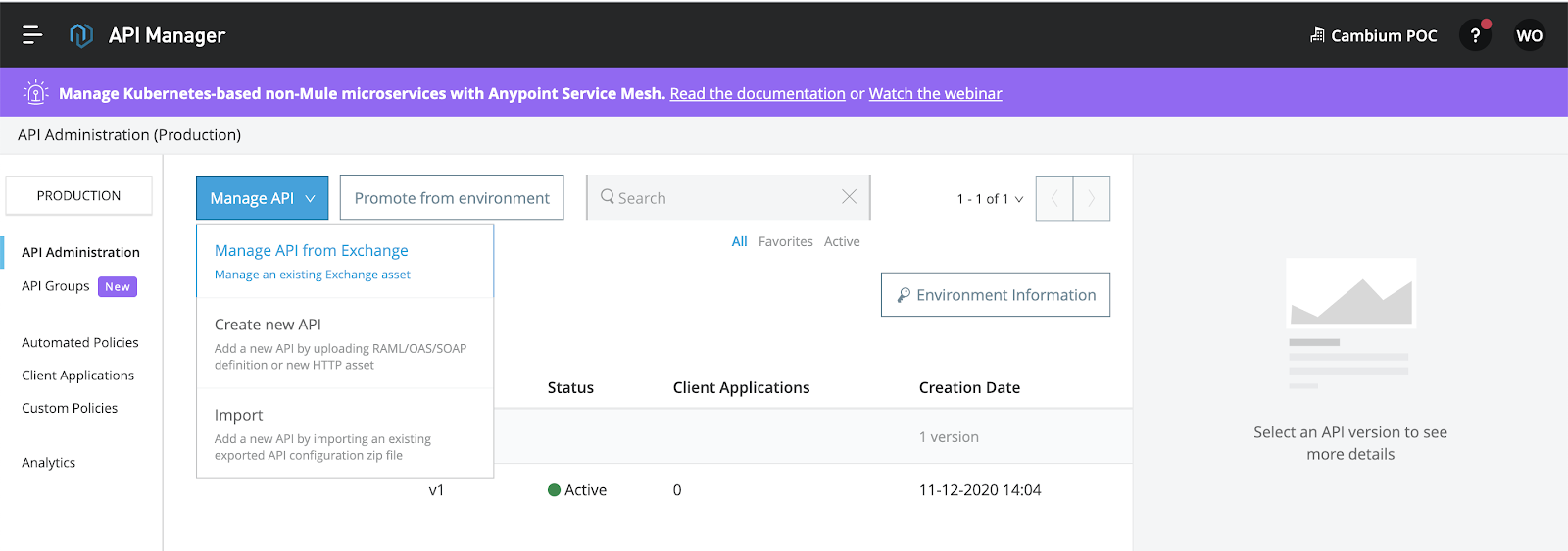Filter list by Favorites
Viewport: 1568px width, 551px height.
(x=785, y=241)
